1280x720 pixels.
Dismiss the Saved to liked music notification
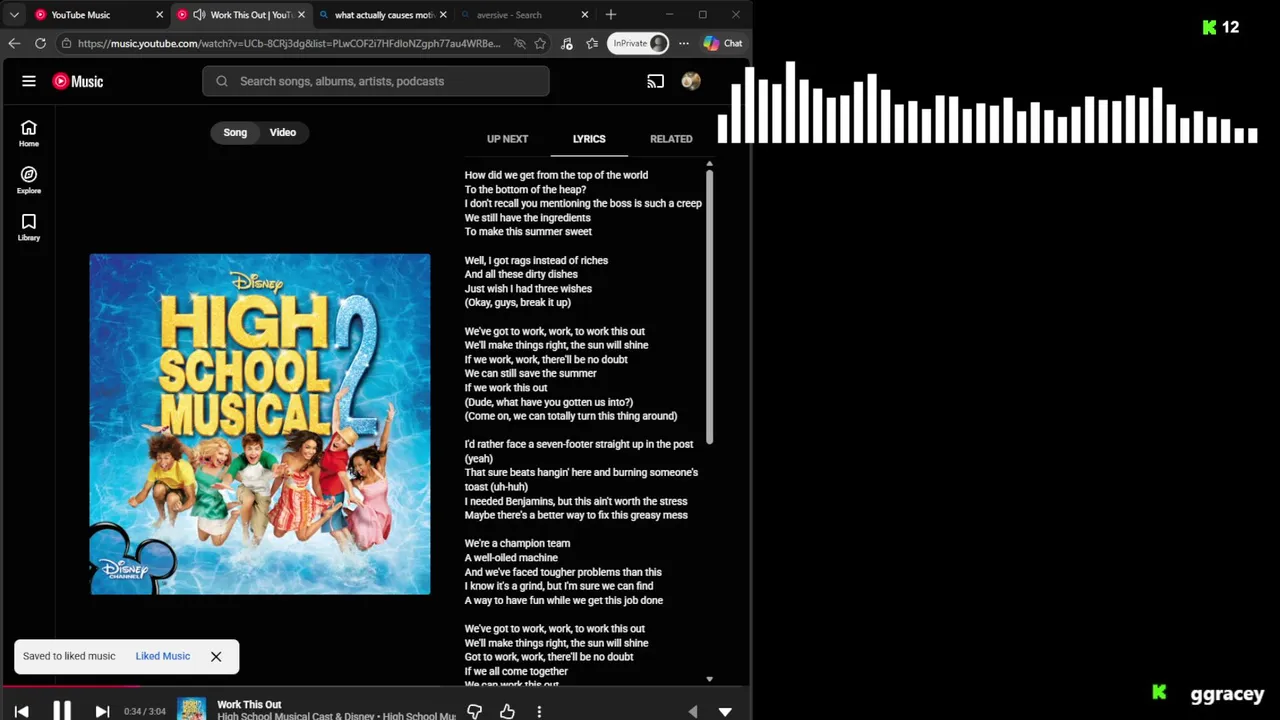tap(216, 656)
